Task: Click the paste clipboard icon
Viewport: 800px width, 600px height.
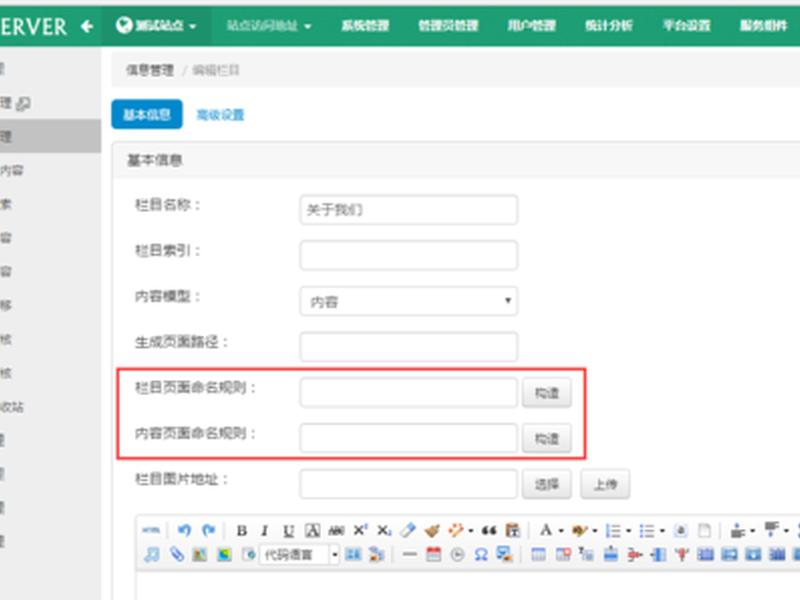Action: (x=513, y=531)
